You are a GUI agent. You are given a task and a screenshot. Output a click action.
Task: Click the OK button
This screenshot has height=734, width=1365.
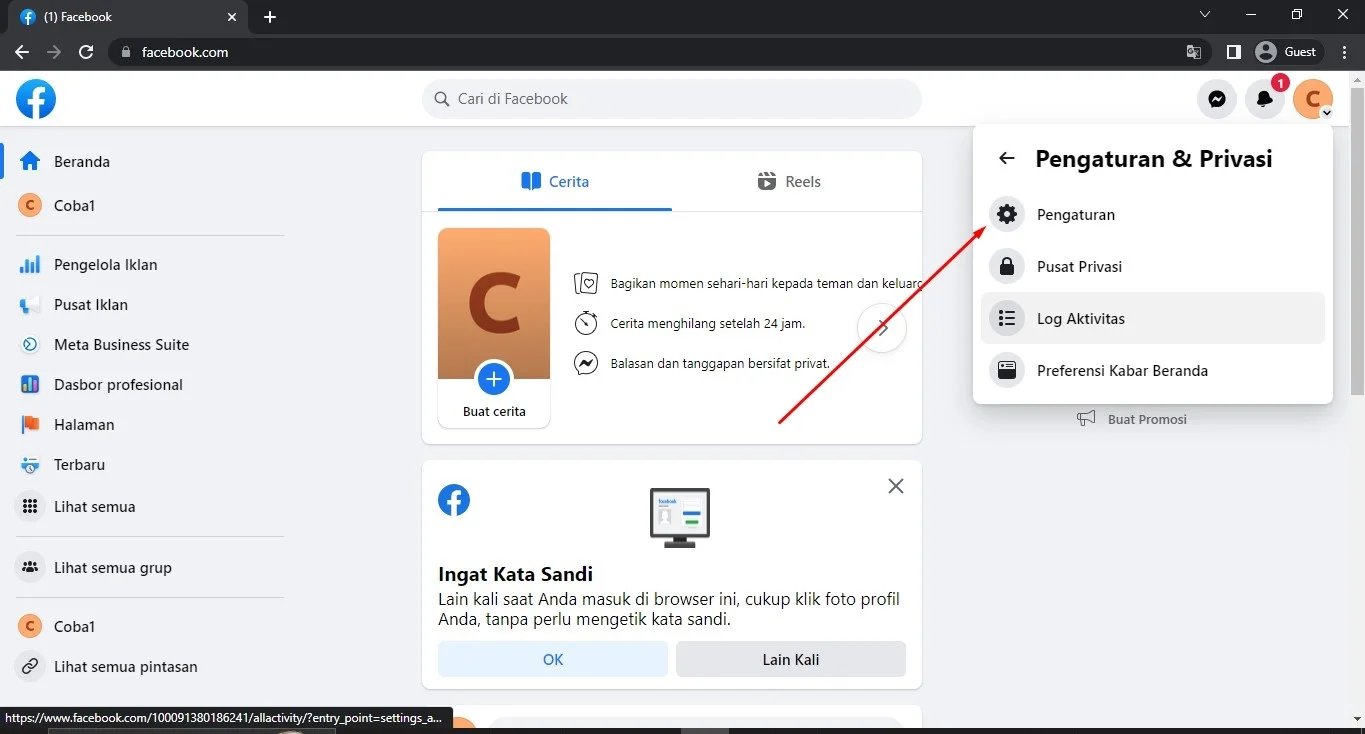553,659
